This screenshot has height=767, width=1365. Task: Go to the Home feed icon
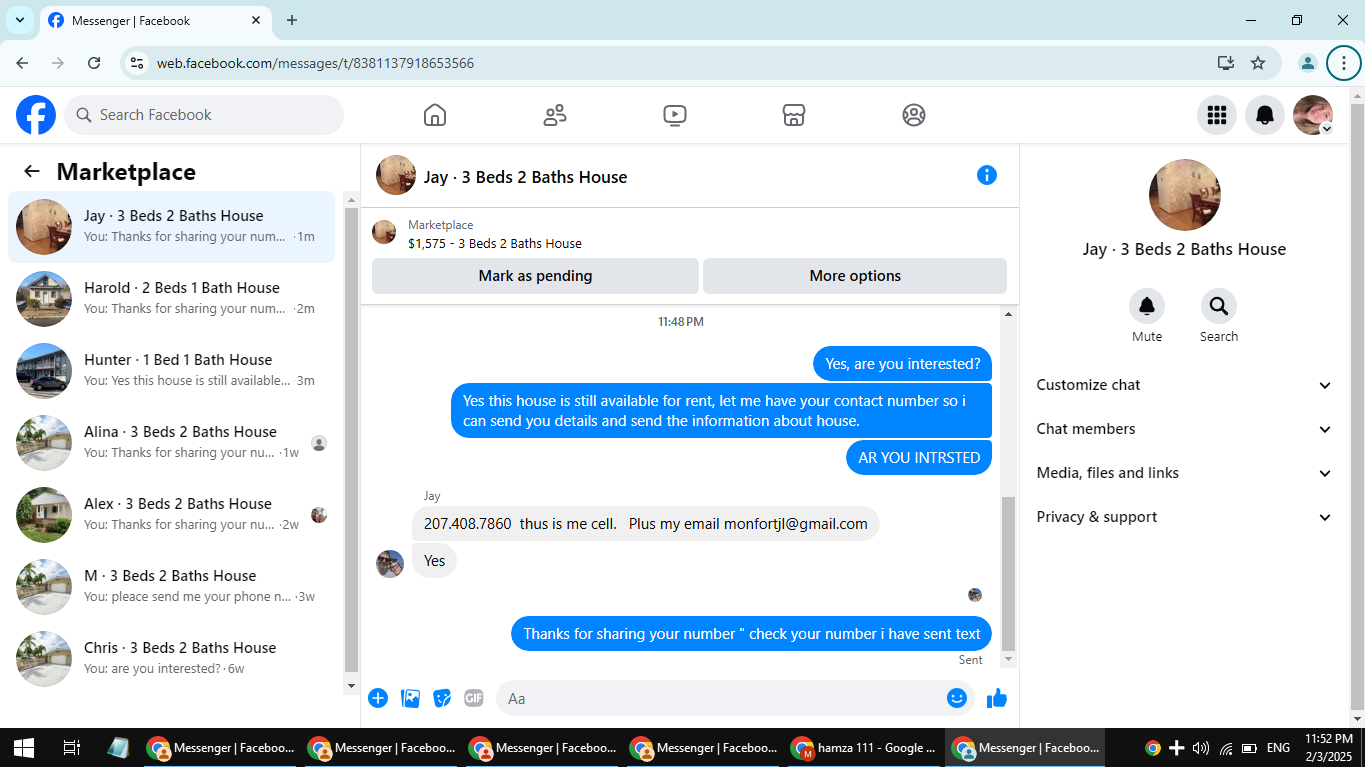[435, 115]
